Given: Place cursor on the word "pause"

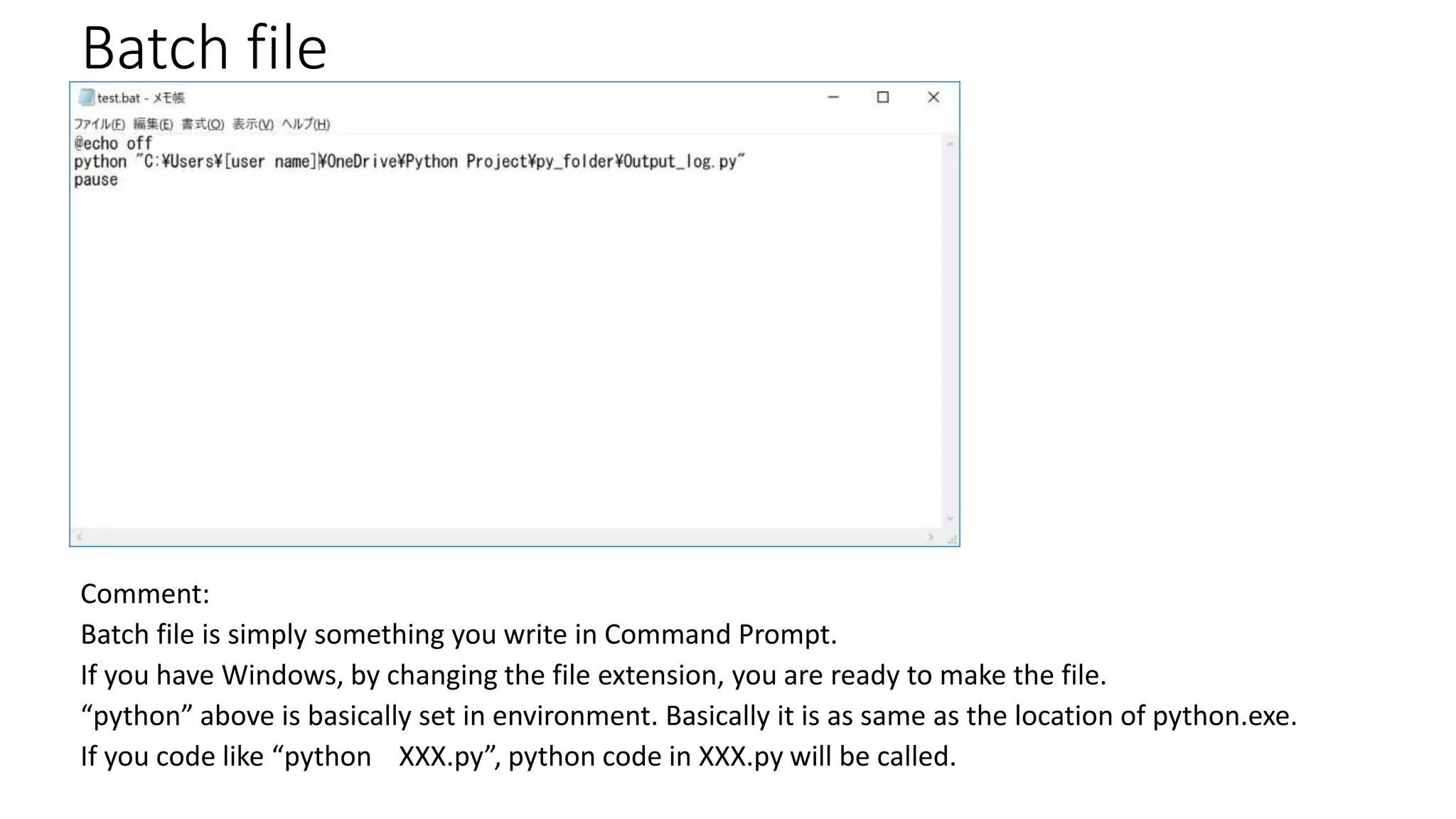Looking at the screenshot, I should coord(96,181).
